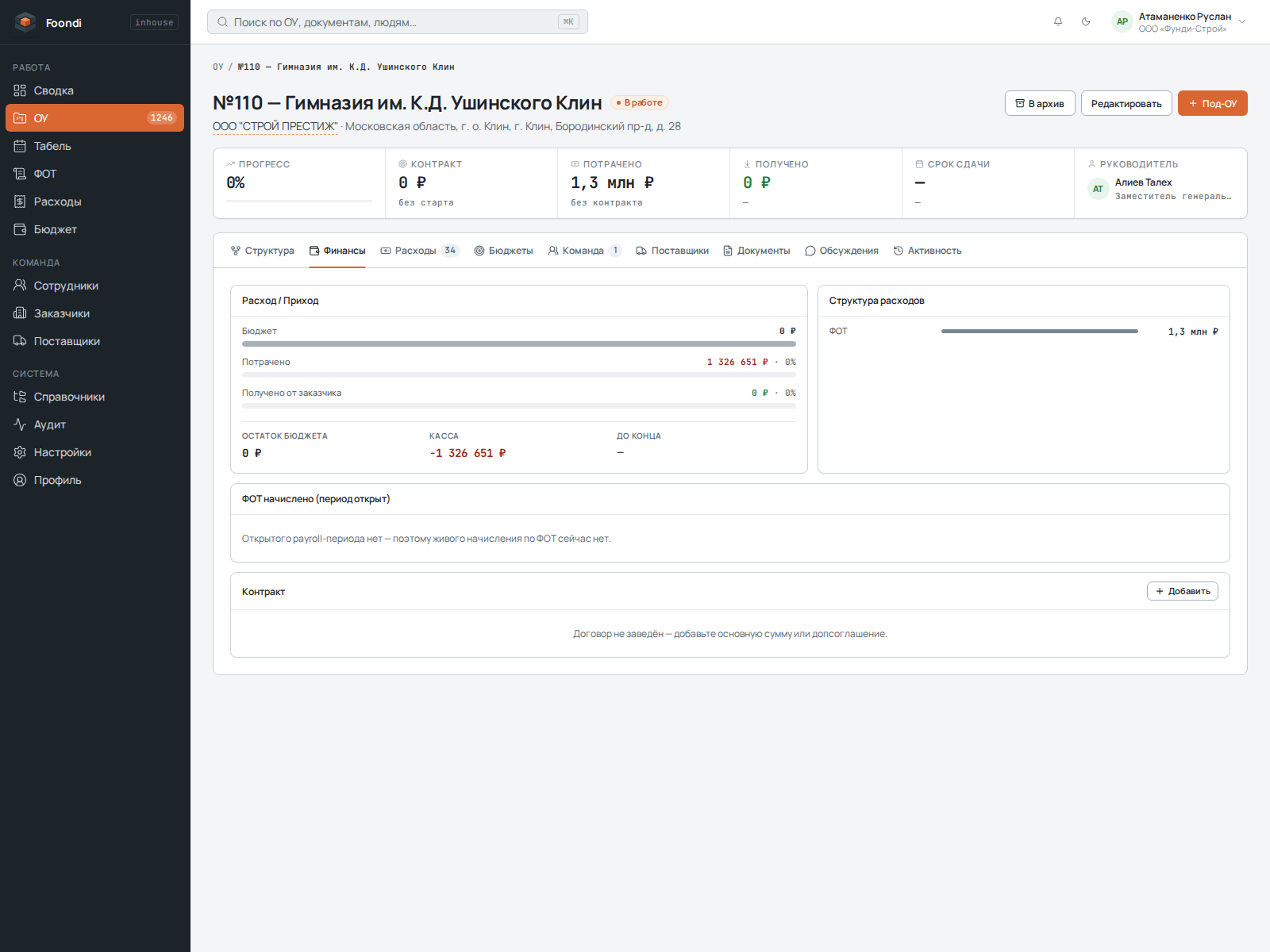Click the Бюджет progress bar
Image resolution: width=1270 pixels, height=952 pixels.
519,344
